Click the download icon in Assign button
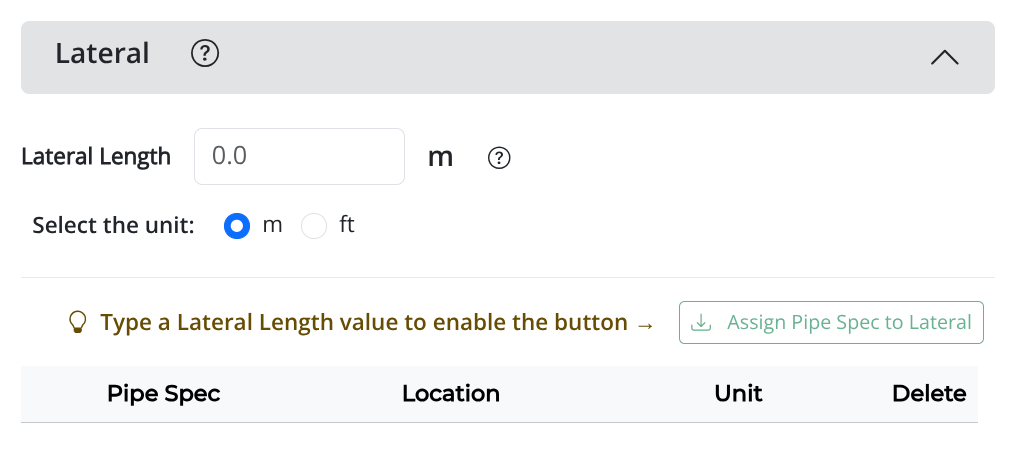Image resolution: width=1017 pixels, height=451 pixels. coord(701,323)
